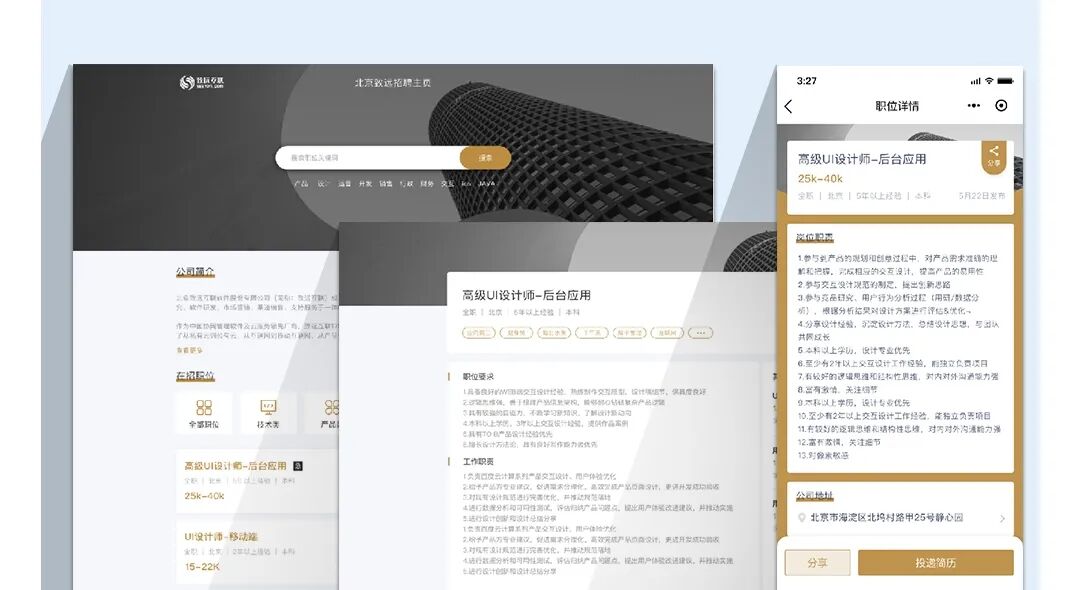Open the address row chevron arrow

pos(1002,518)
